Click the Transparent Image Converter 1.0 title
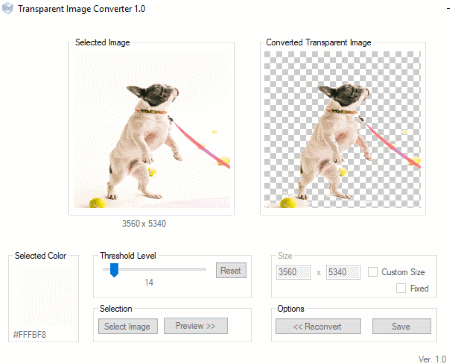The image size is (450, 364). (82, 9)
